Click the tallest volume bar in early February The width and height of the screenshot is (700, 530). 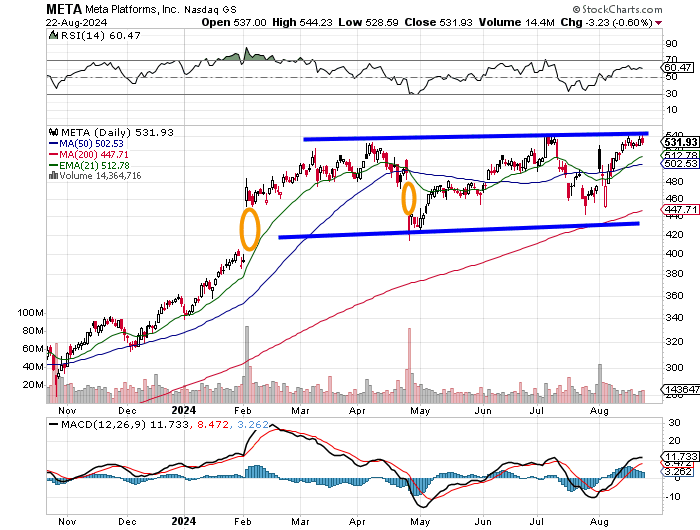247,364
